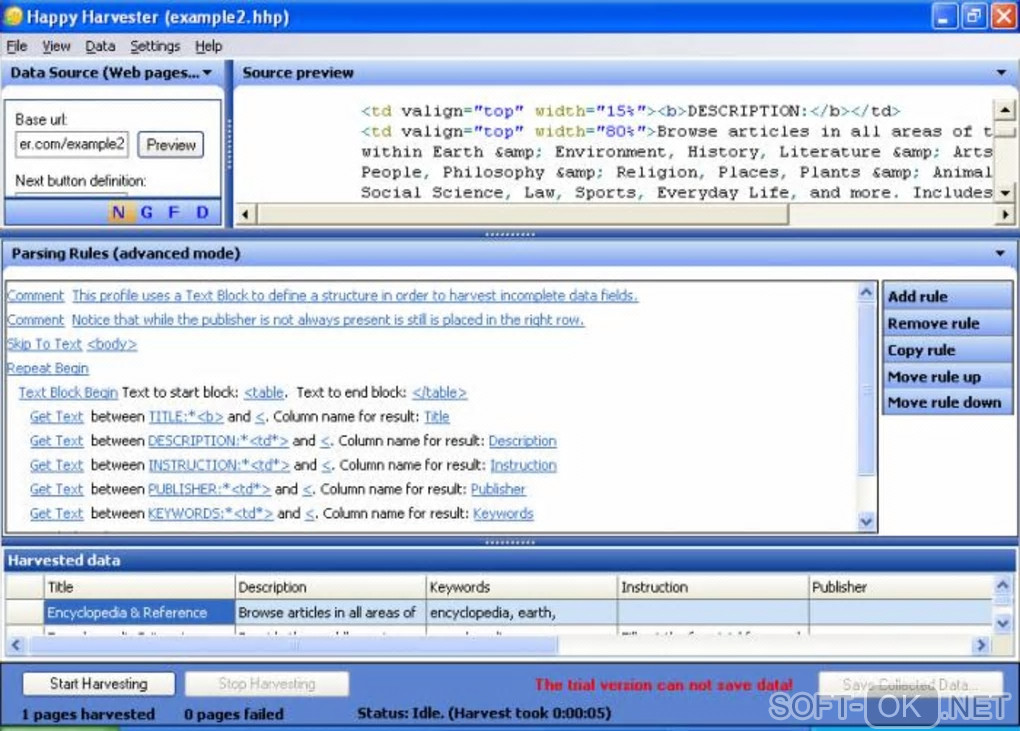1020x731 pixels.
Task: Click the Description column name link
Action: [522, 440]
